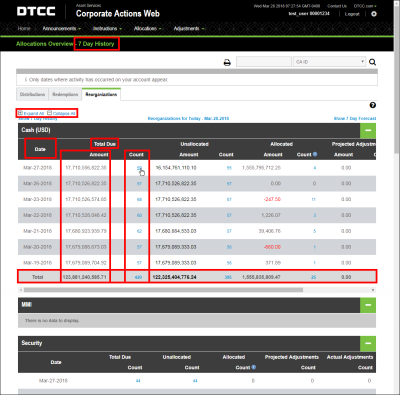This screenshot has width=400, height=395.
Task: Collapse the Security section
Action: pos(368,343)
